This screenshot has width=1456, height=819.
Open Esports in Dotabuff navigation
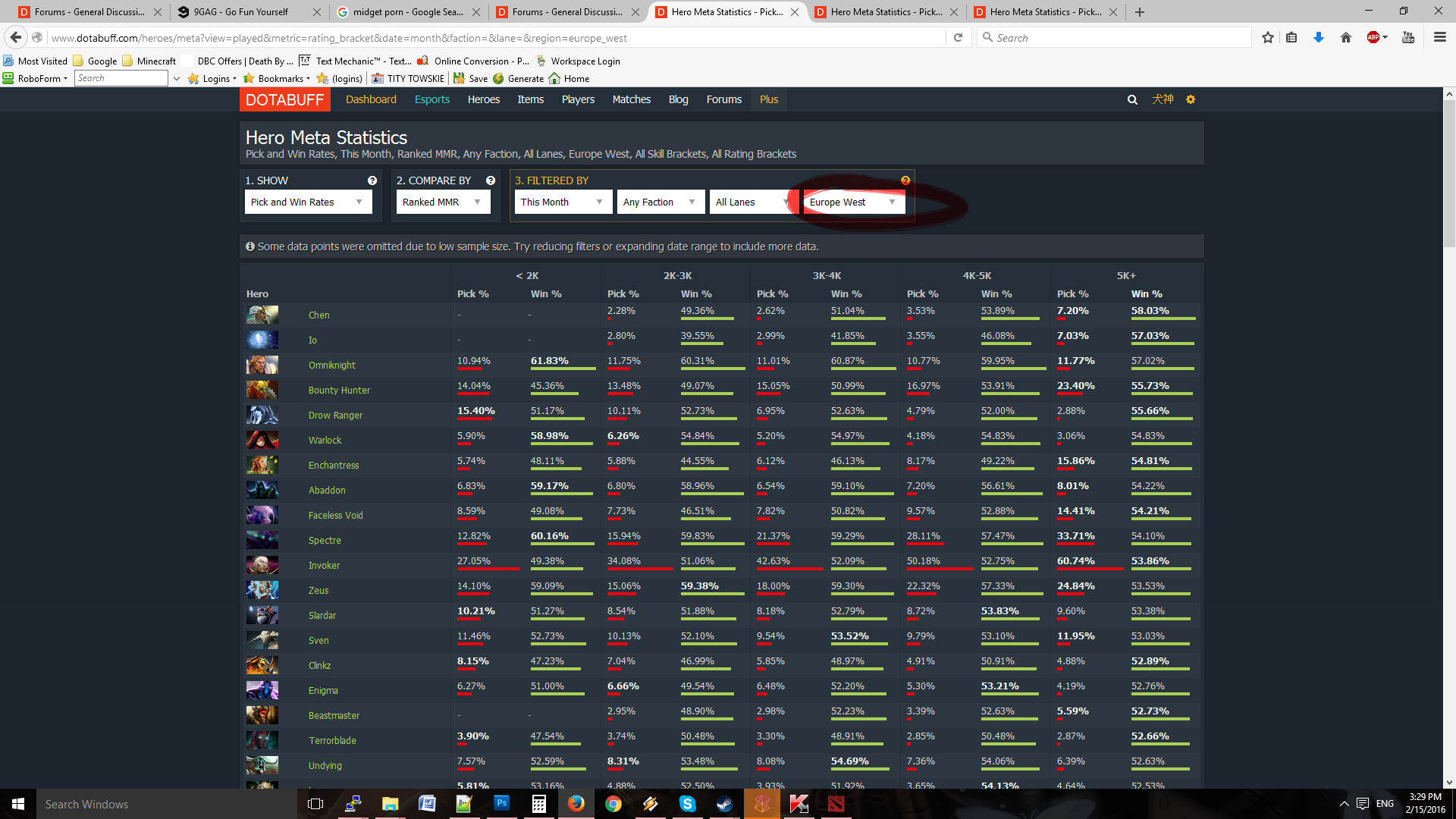pyautogui.click(x=432, y=99)
